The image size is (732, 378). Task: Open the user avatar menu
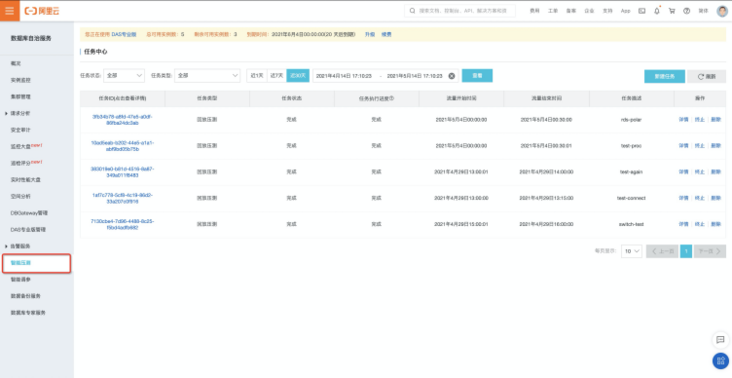[722, 11]
